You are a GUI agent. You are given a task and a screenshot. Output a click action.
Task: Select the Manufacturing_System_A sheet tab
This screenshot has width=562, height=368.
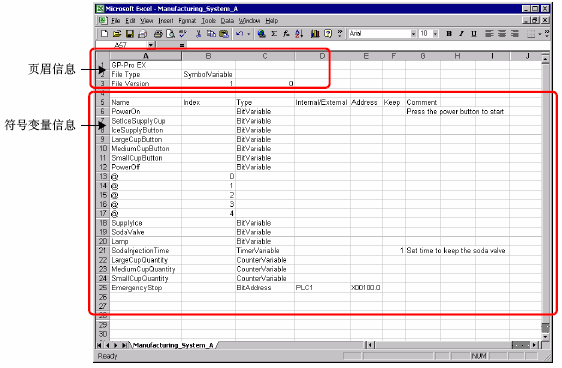coord(173,345)
